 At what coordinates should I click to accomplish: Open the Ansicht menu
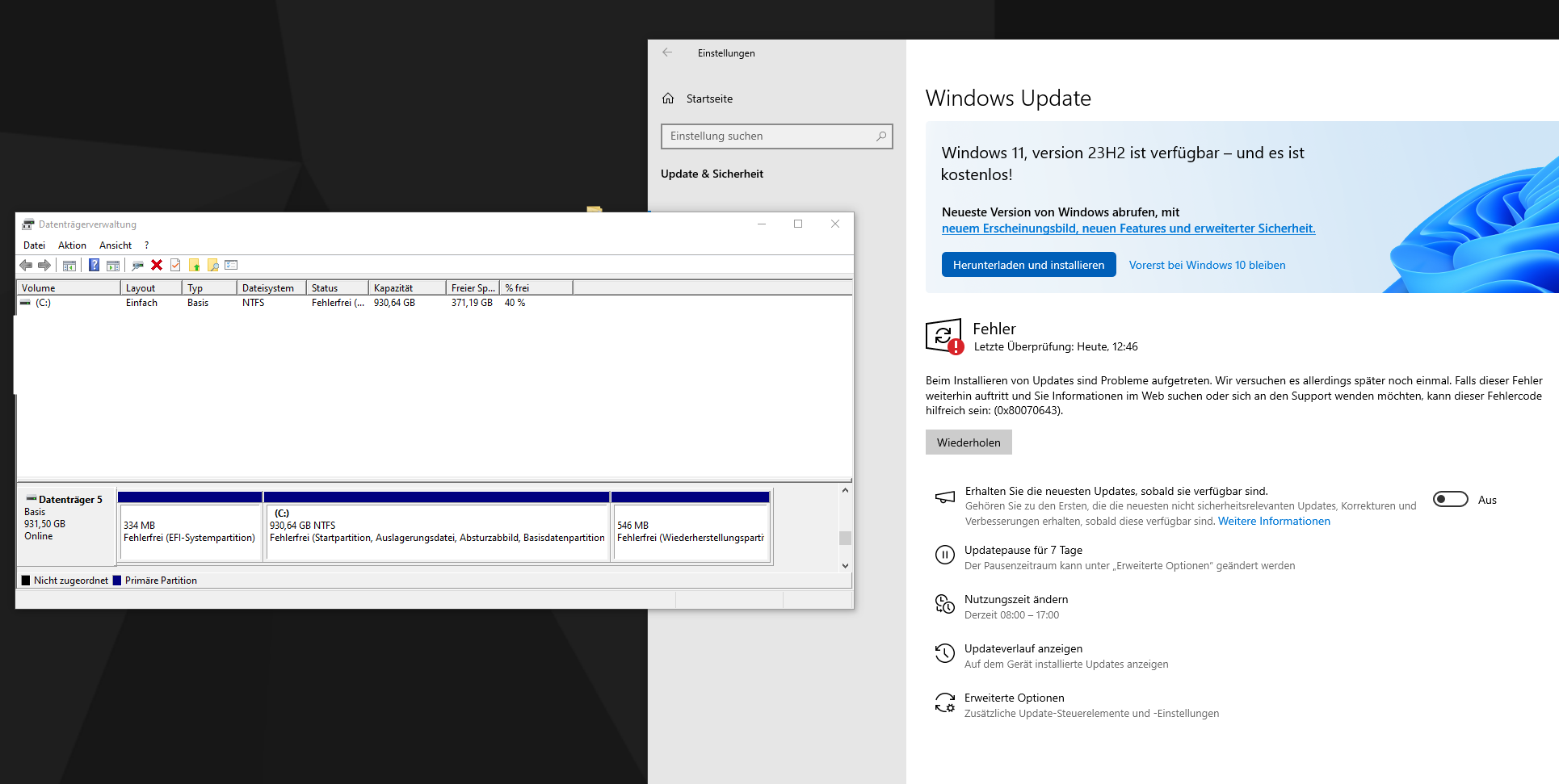tap(116, 245)
